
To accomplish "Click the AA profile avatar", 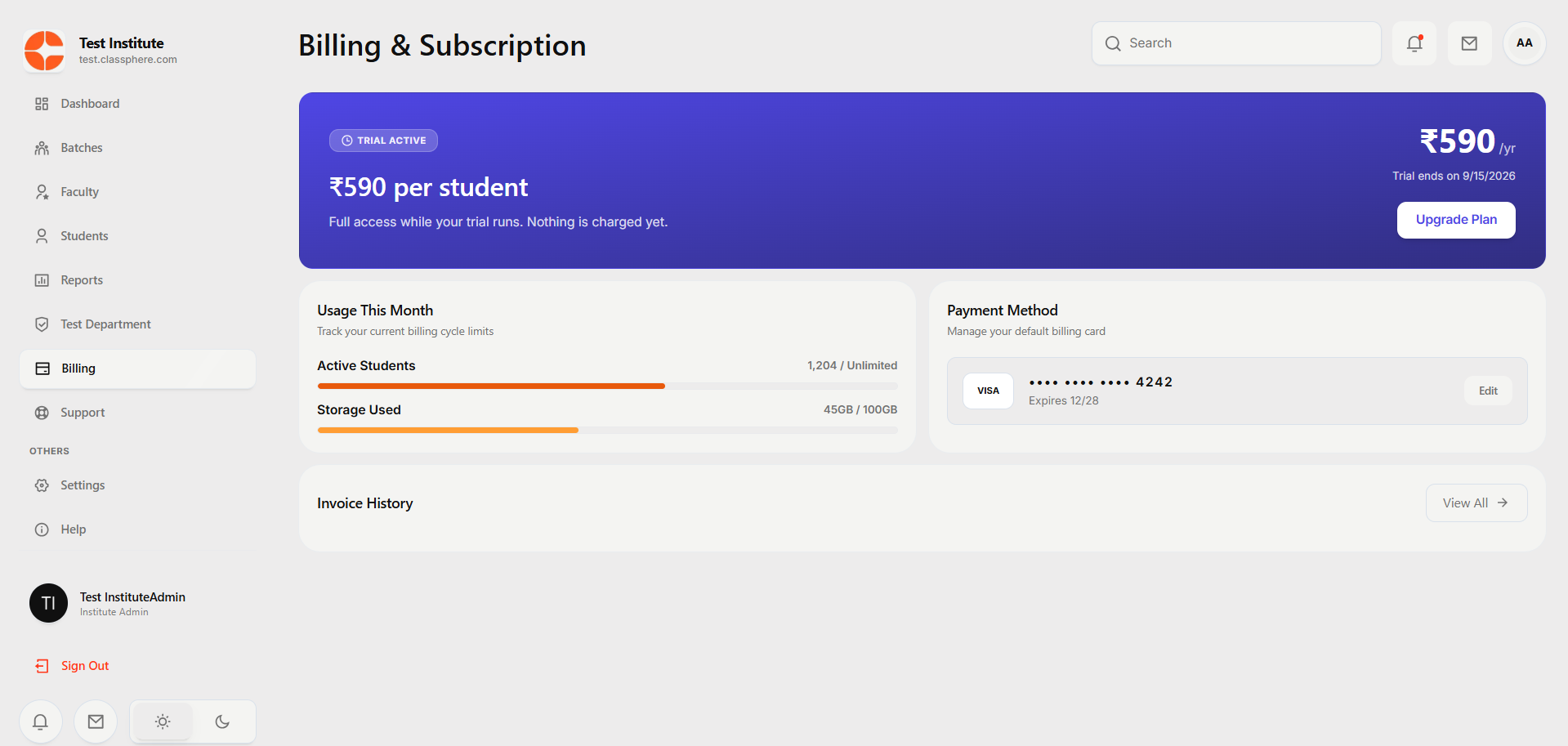I will point(1524,43).
